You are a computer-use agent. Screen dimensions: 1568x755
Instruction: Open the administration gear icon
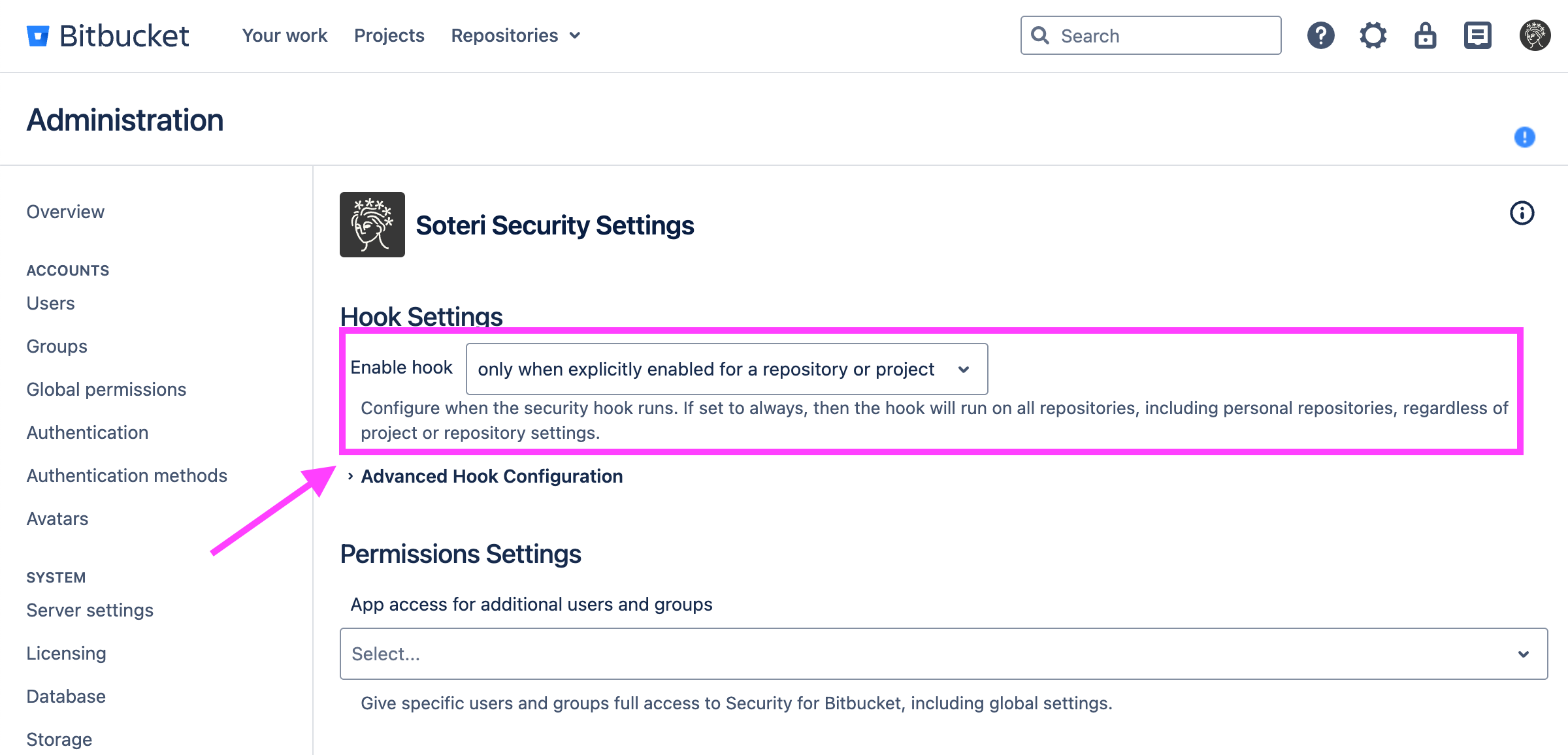[1373, 35]
